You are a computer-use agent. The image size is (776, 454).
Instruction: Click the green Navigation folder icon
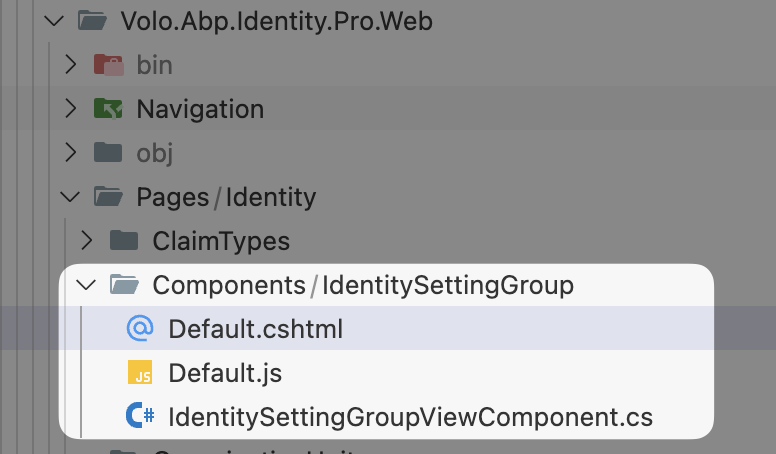(x=108, y=109)
